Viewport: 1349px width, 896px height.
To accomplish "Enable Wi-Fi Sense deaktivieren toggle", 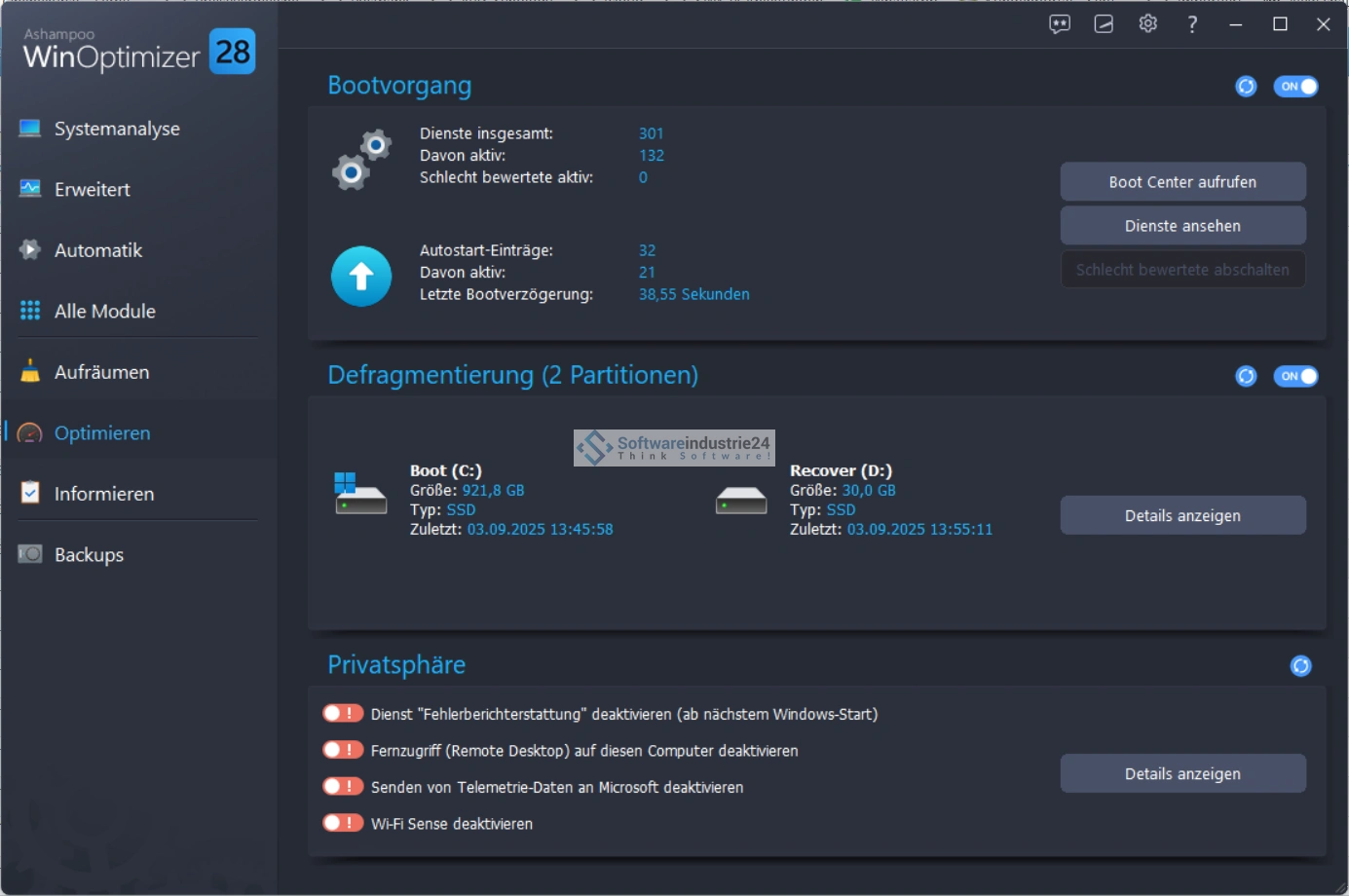I will click(x=343, y=823).
